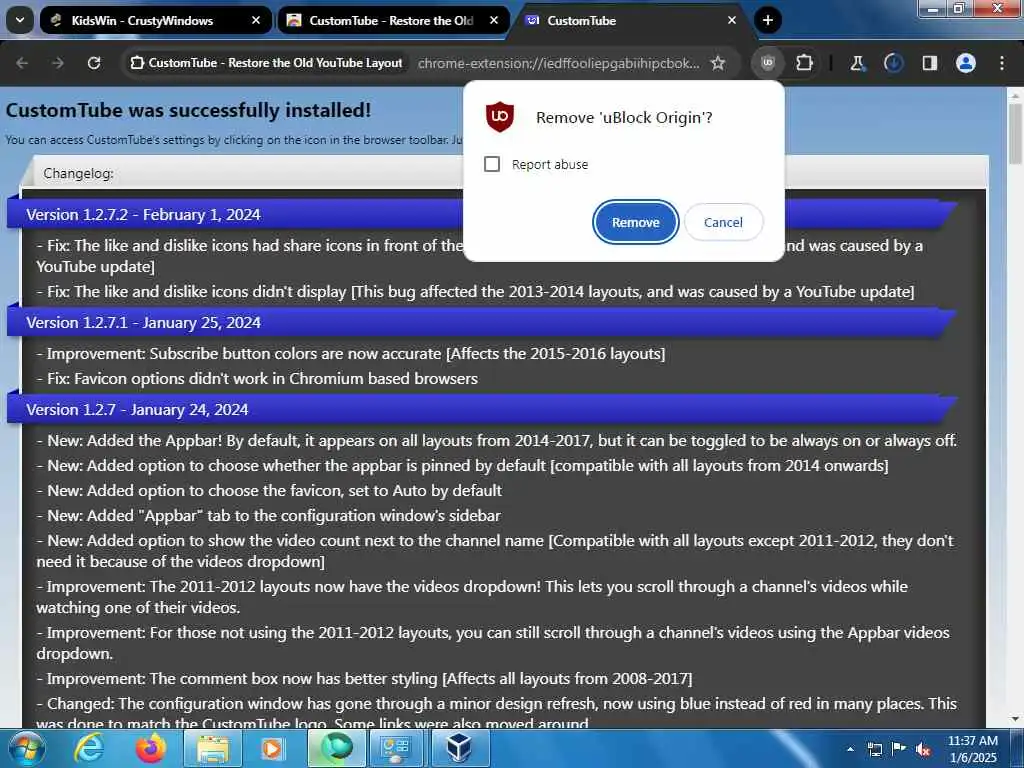Click the uBlock Origin shield logo in dialog

click(x=500, y=117)
